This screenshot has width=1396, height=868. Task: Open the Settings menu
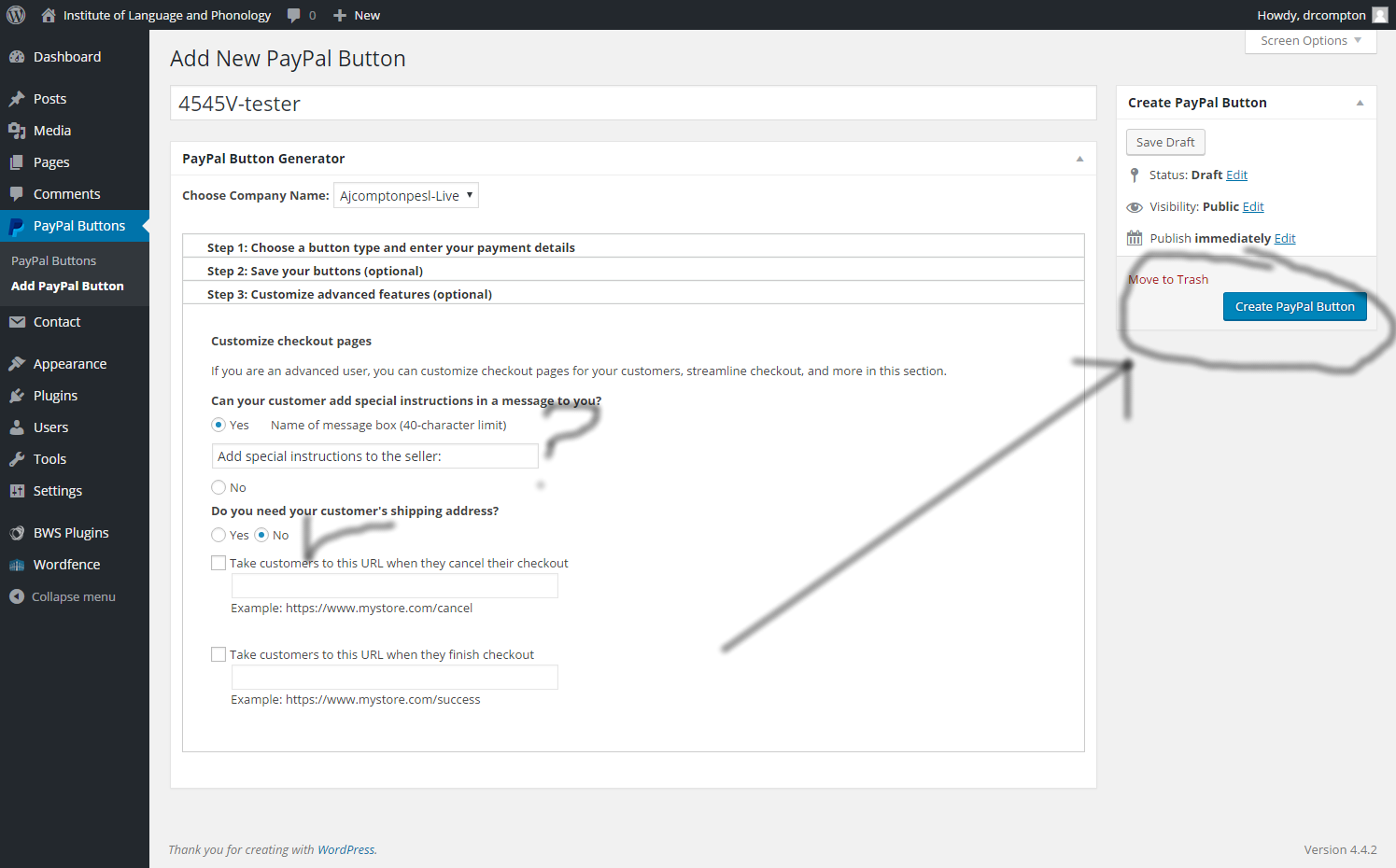(75, 491)
